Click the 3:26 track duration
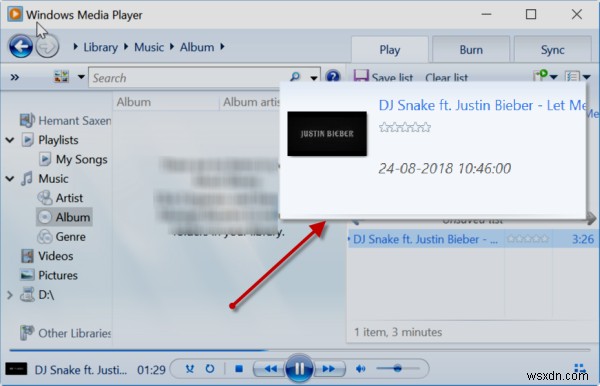 [582, 239]
